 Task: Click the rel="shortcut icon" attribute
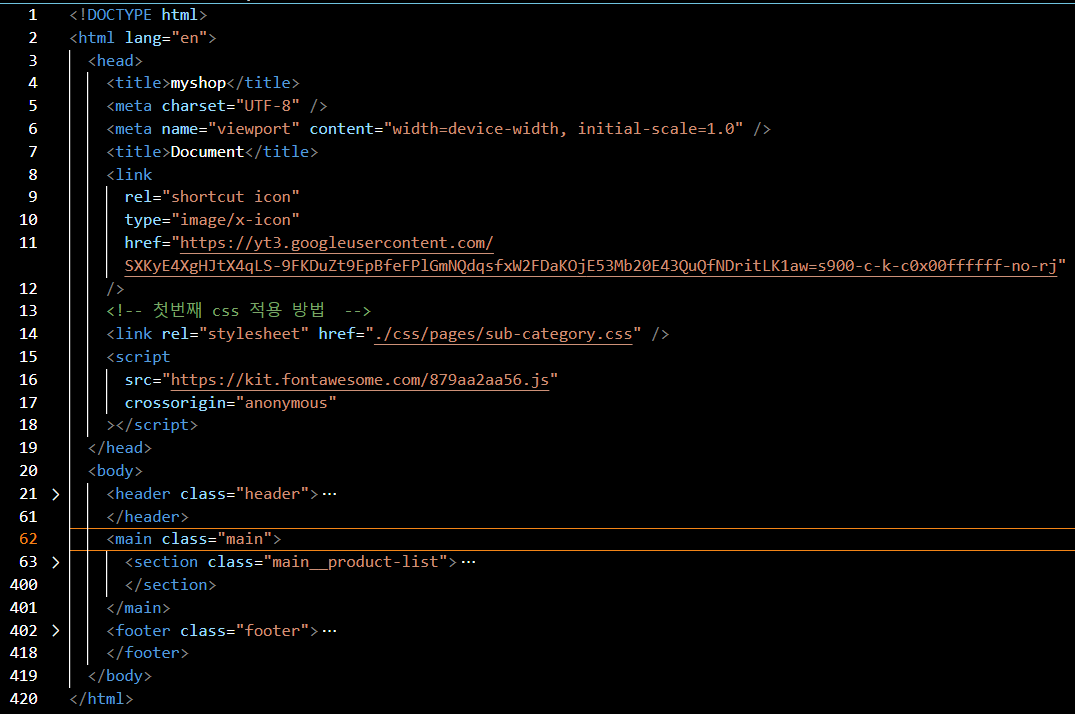point(212,197)
